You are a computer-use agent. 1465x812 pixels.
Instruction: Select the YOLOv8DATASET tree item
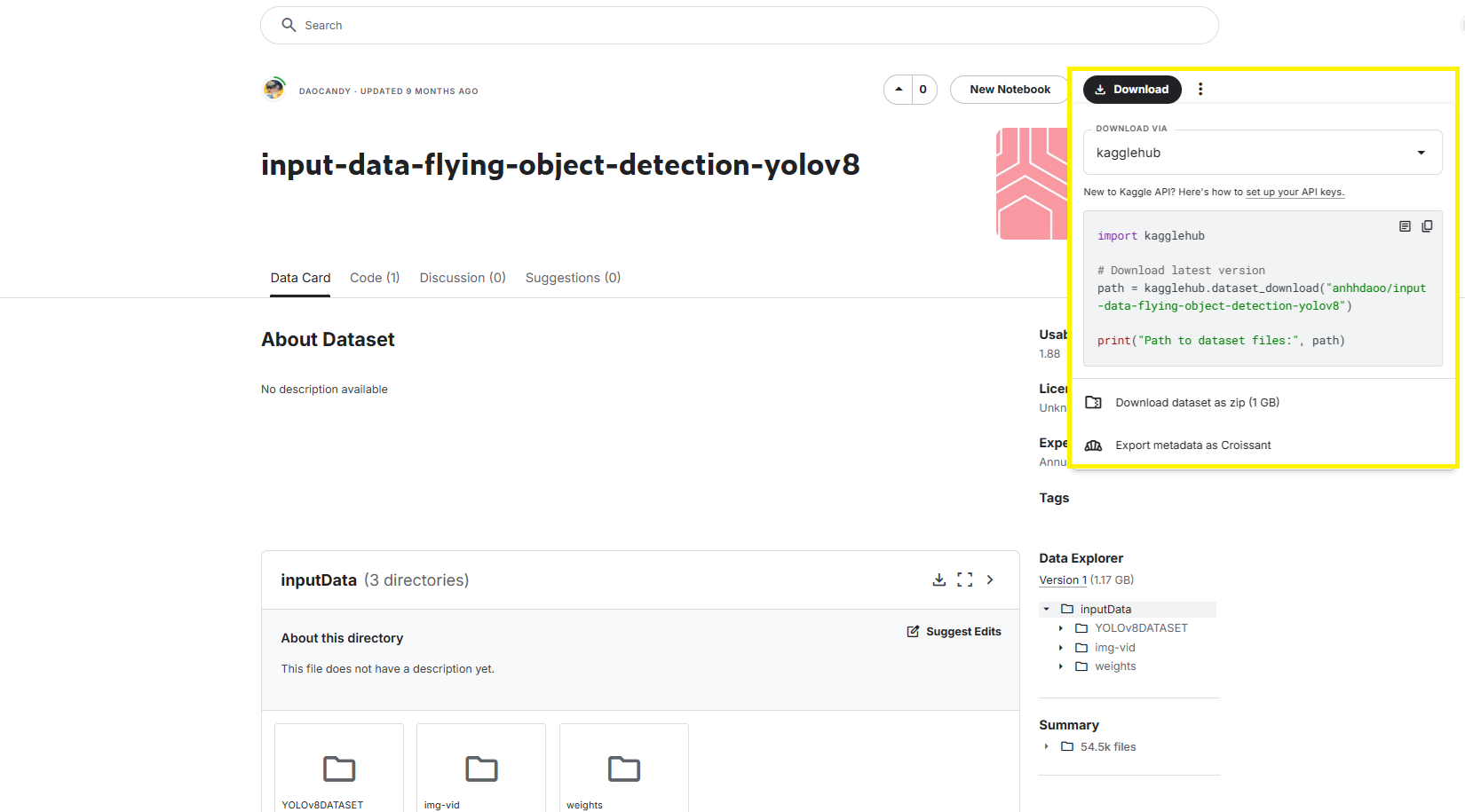(1141, 628)
